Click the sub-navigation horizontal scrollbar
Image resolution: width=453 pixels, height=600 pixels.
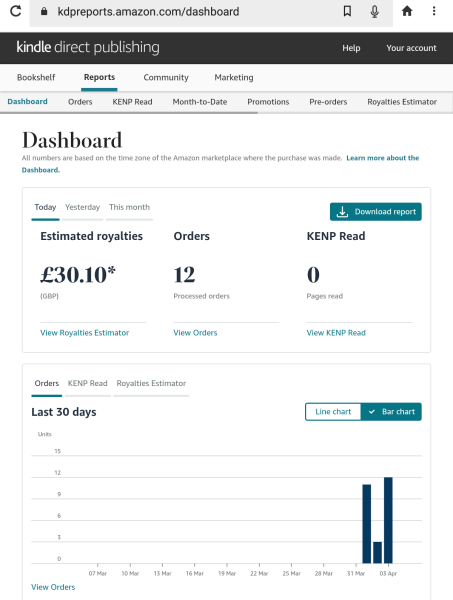coord(129,113)
